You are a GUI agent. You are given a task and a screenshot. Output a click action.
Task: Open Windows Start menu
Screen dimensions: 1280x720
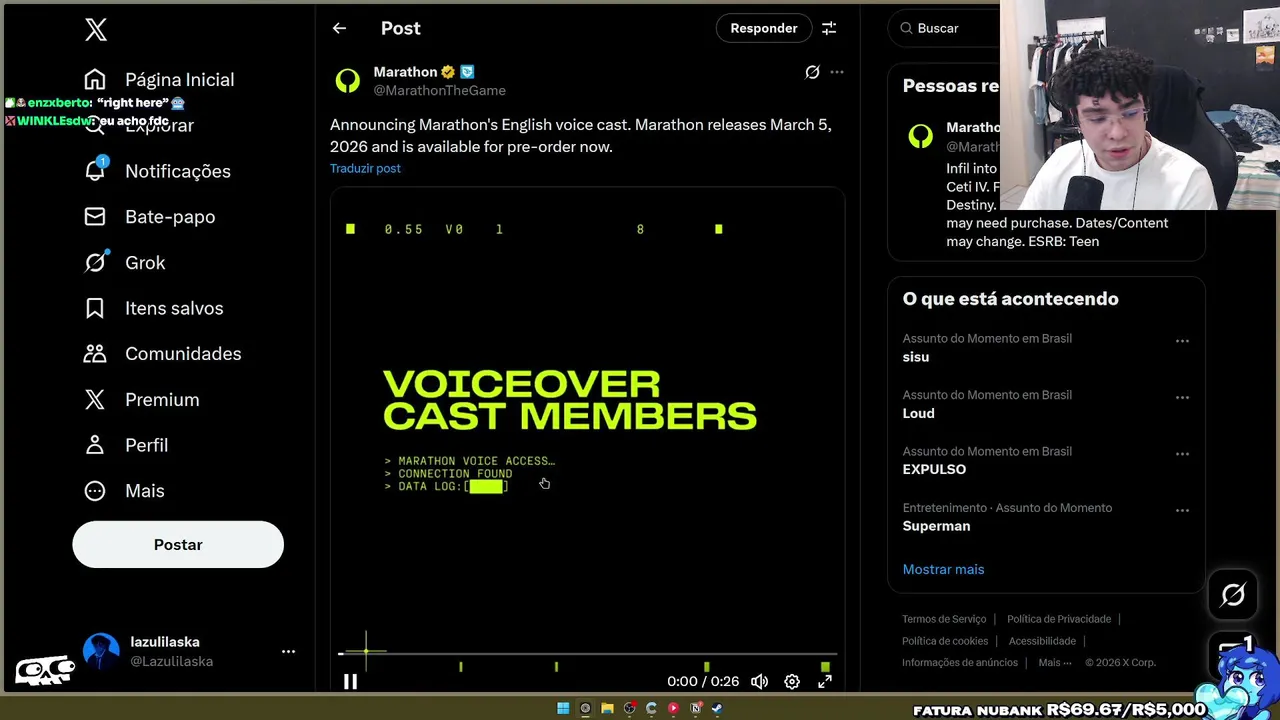[x=563, y=709]
